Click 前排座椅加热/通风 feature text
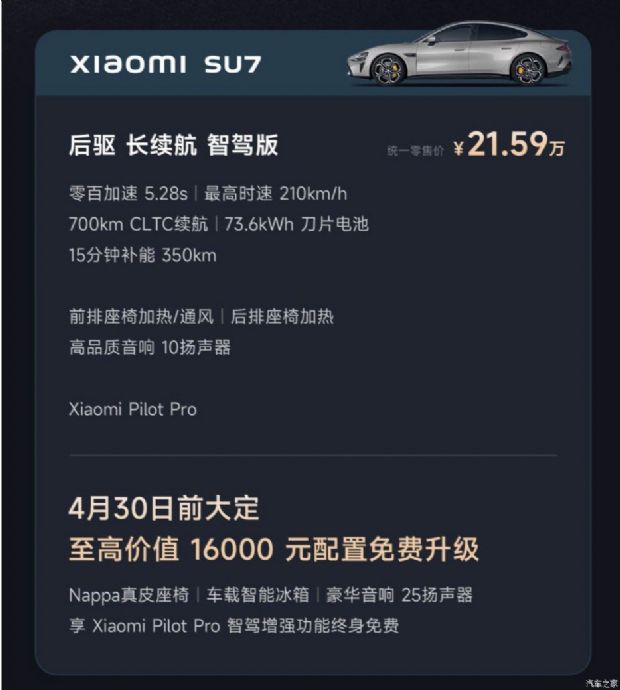The height and width of the screenshot is (690, 620). (141, 317)
